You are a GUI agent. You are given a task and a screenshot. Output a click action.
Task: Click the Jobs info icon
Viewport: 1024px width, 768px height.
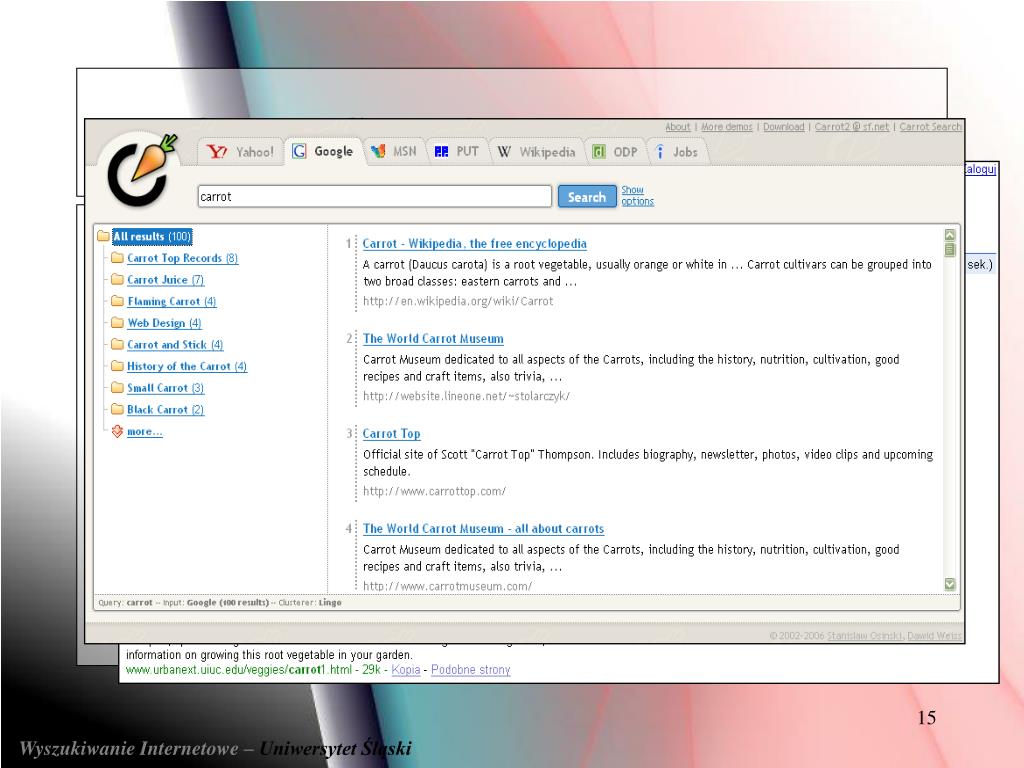click(x=660, y=152)
